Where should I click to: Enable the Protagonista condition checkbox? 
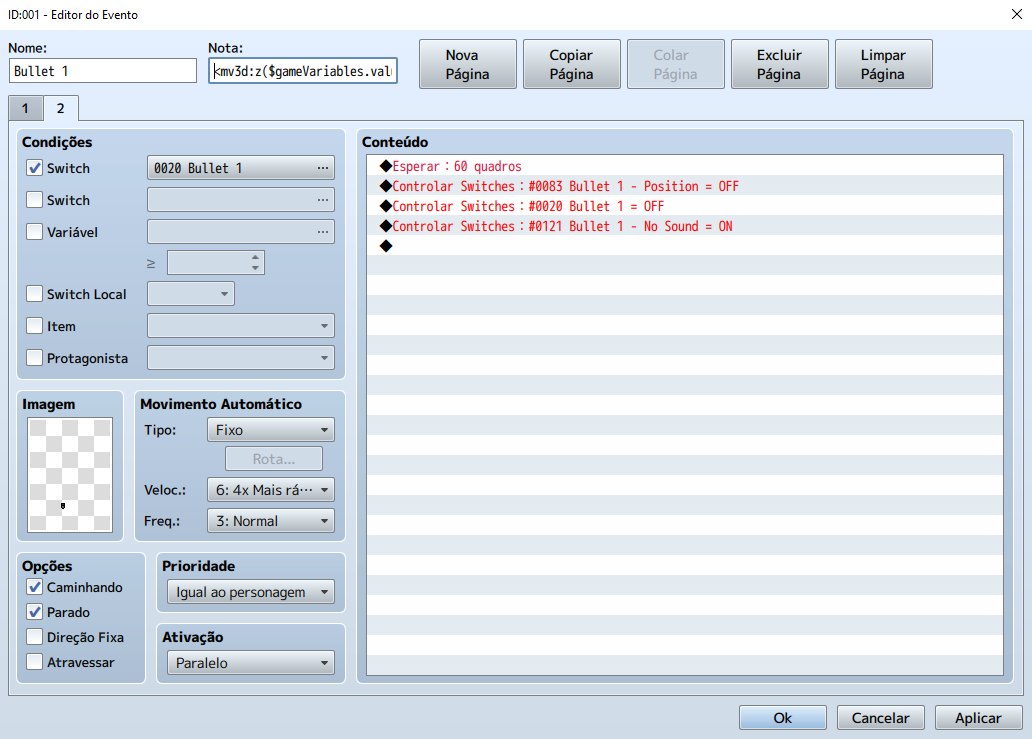pyautogui.click(x=35, y=357)
